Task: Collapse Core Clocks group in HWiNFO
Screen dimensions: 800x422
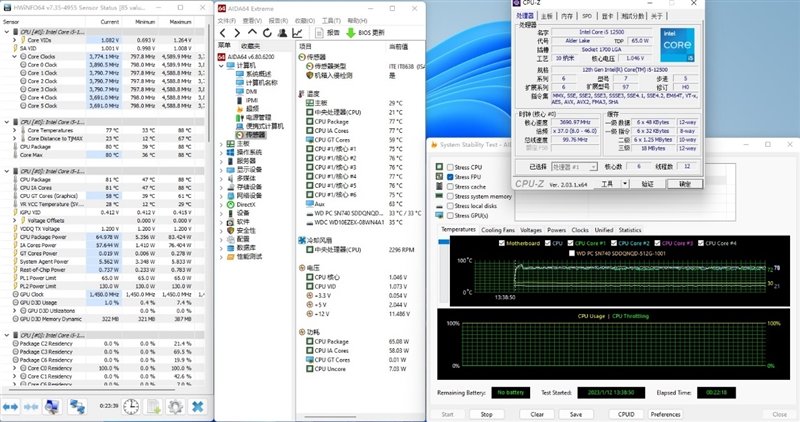Action: tap(15, 57)
